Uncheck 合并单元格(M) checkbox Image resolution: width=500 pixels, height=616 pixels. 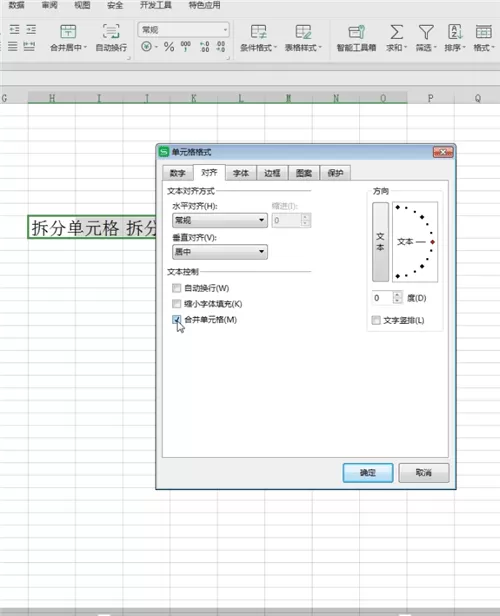[x=176, y=319]
